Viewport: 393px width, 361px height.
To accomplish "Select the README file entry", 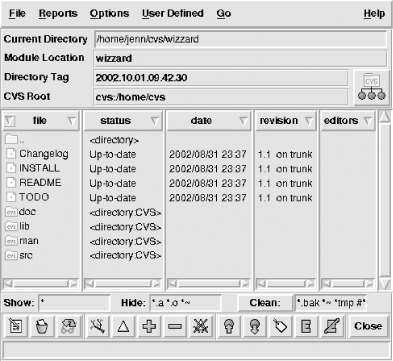I will point(40,183).
